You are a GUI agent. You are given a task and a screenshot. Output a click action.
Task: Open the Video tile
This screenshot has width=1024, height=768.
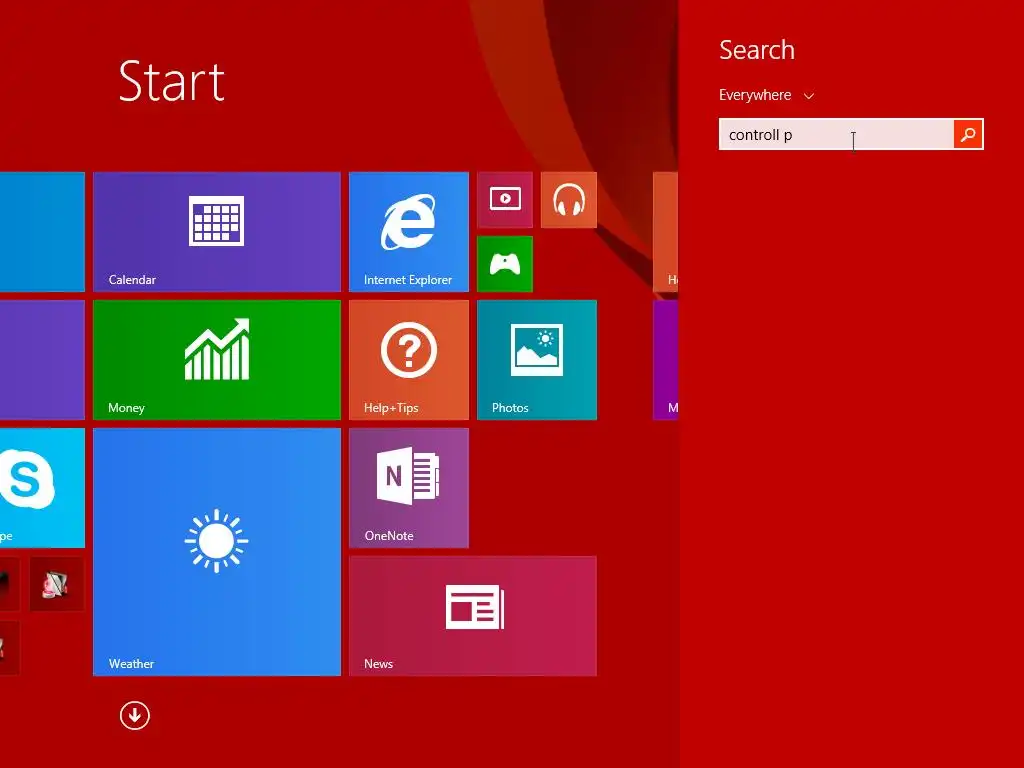(x=505, y=200)
